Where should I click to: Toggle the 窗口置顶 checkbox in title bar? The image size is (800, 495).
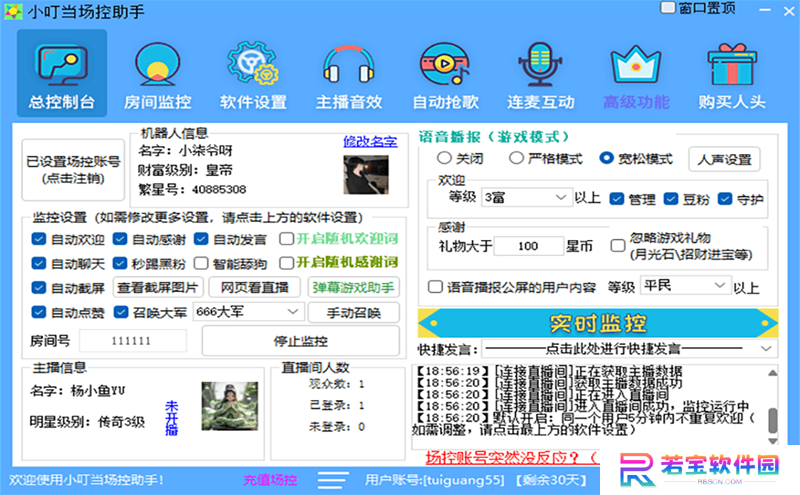coord(667,8)
